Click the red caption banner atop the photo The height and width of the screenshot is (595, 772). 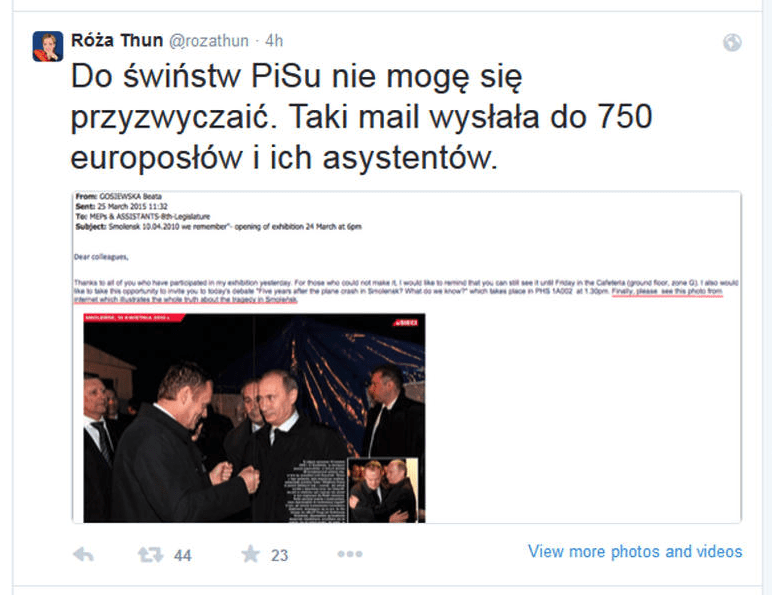click(x=134, y=318)
